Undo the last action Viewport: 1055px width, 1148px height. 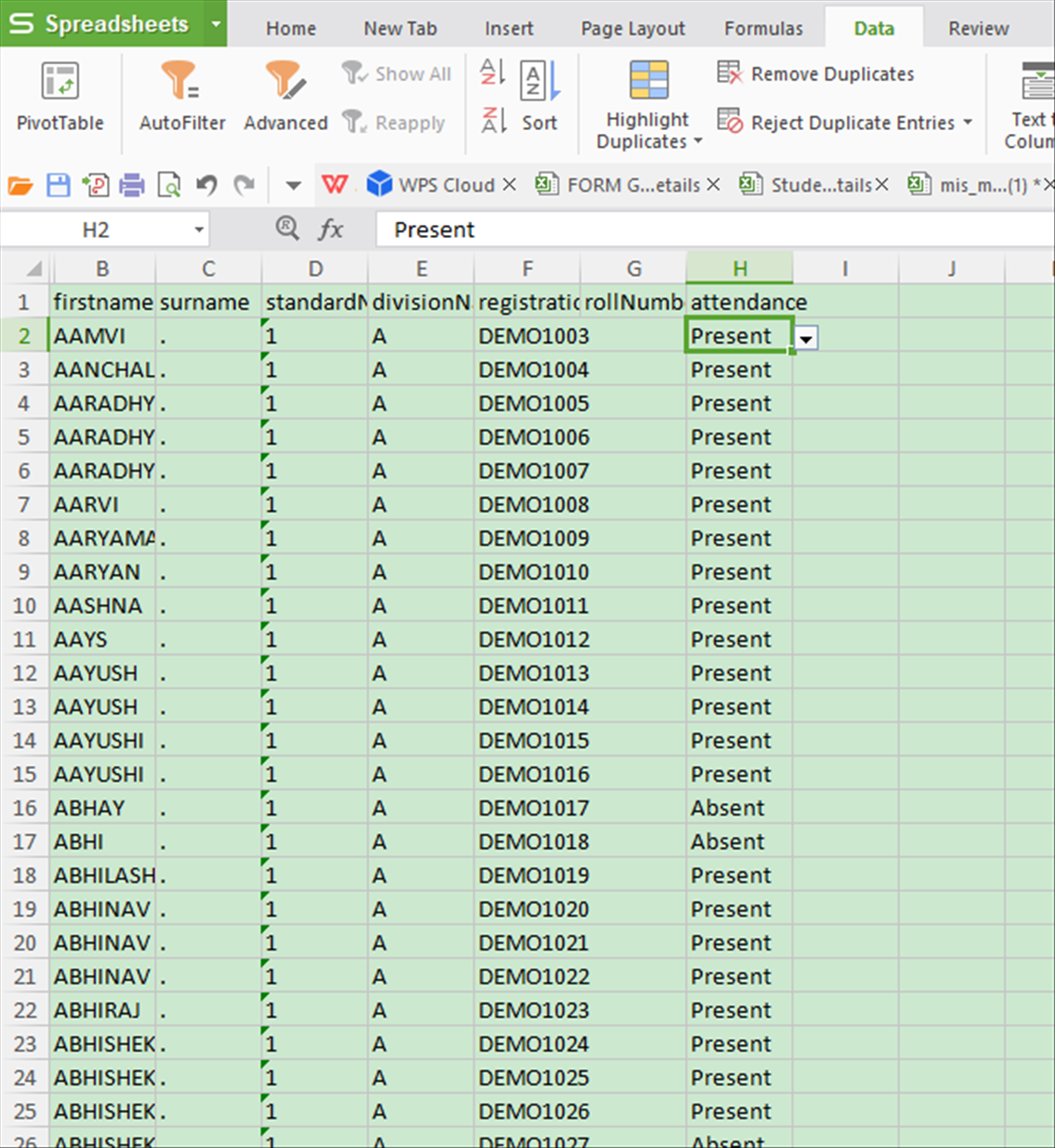206,186
